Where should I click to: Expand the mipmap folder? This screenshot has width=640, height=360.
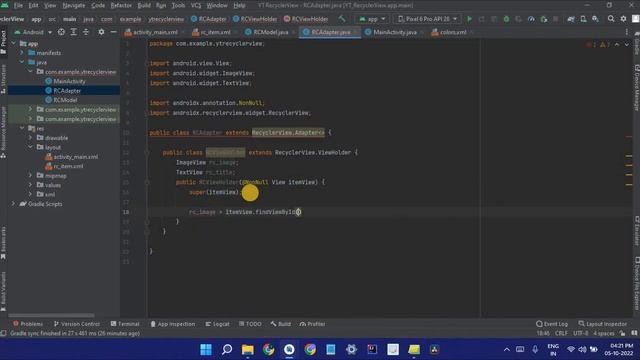31,176
